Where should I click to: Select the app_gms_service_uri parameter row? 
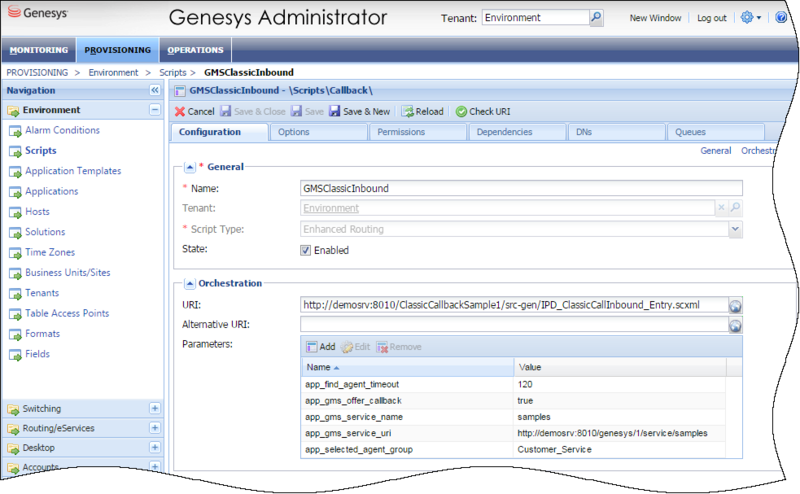(513, 433)
